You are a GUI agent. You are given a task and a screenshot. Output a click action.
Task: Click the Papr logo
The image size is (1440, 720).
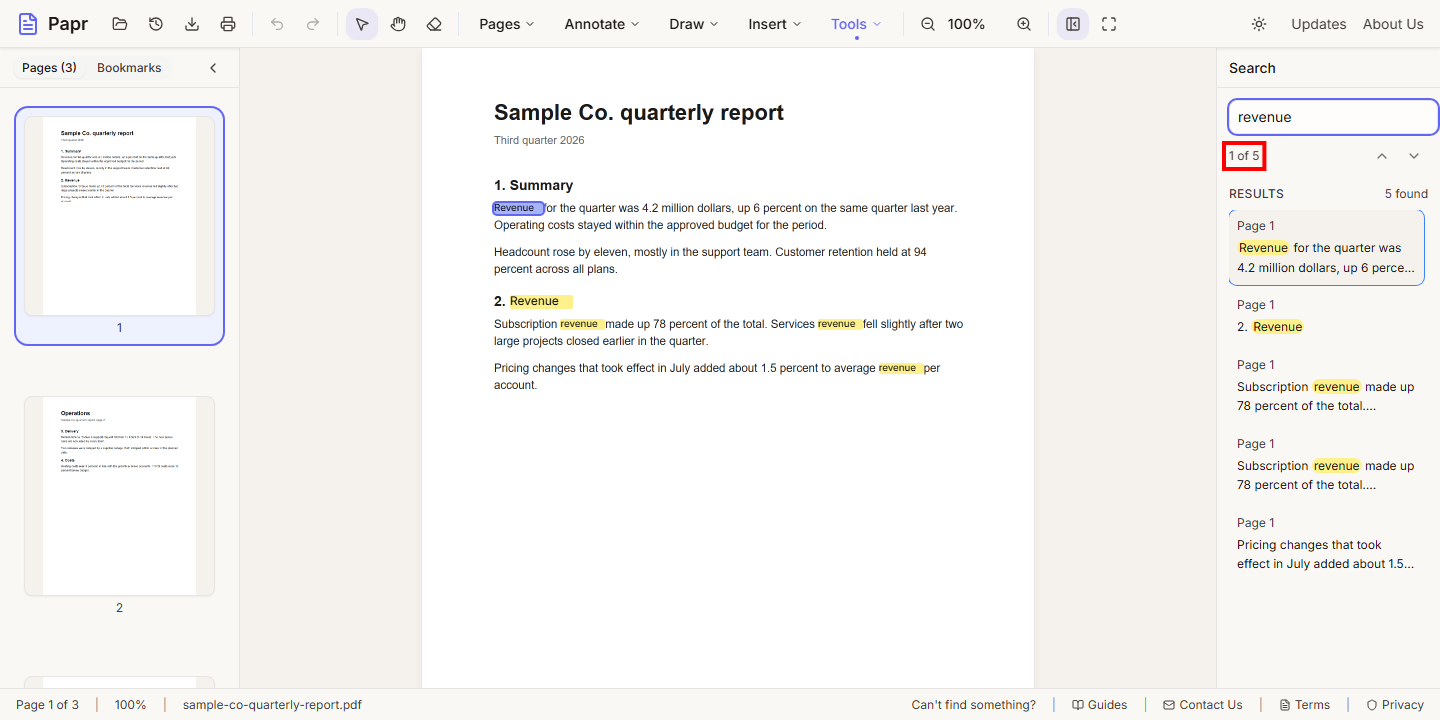(52, 24)
